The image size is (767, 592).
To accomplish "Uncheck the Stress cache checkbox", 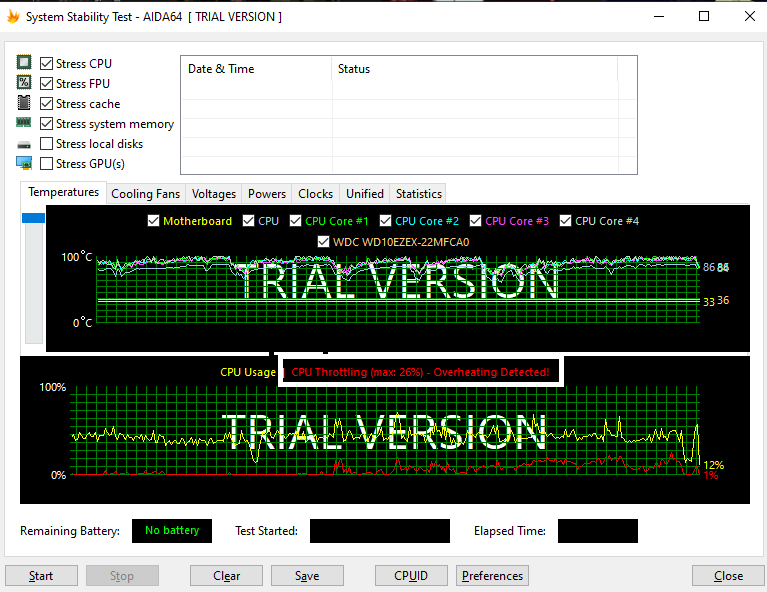I will point(46,104).
